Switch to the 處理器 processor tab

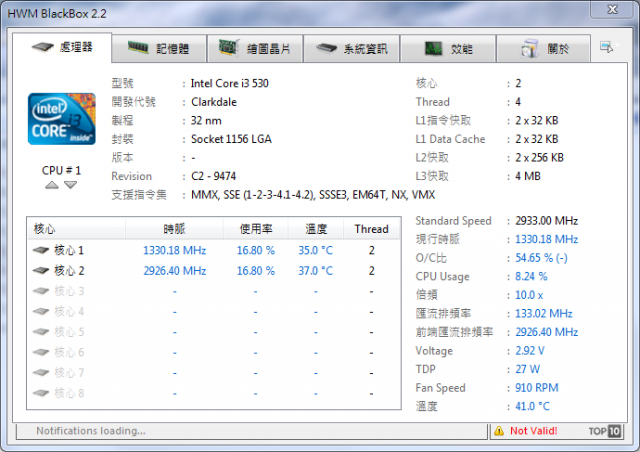click(x=62, y=48)
